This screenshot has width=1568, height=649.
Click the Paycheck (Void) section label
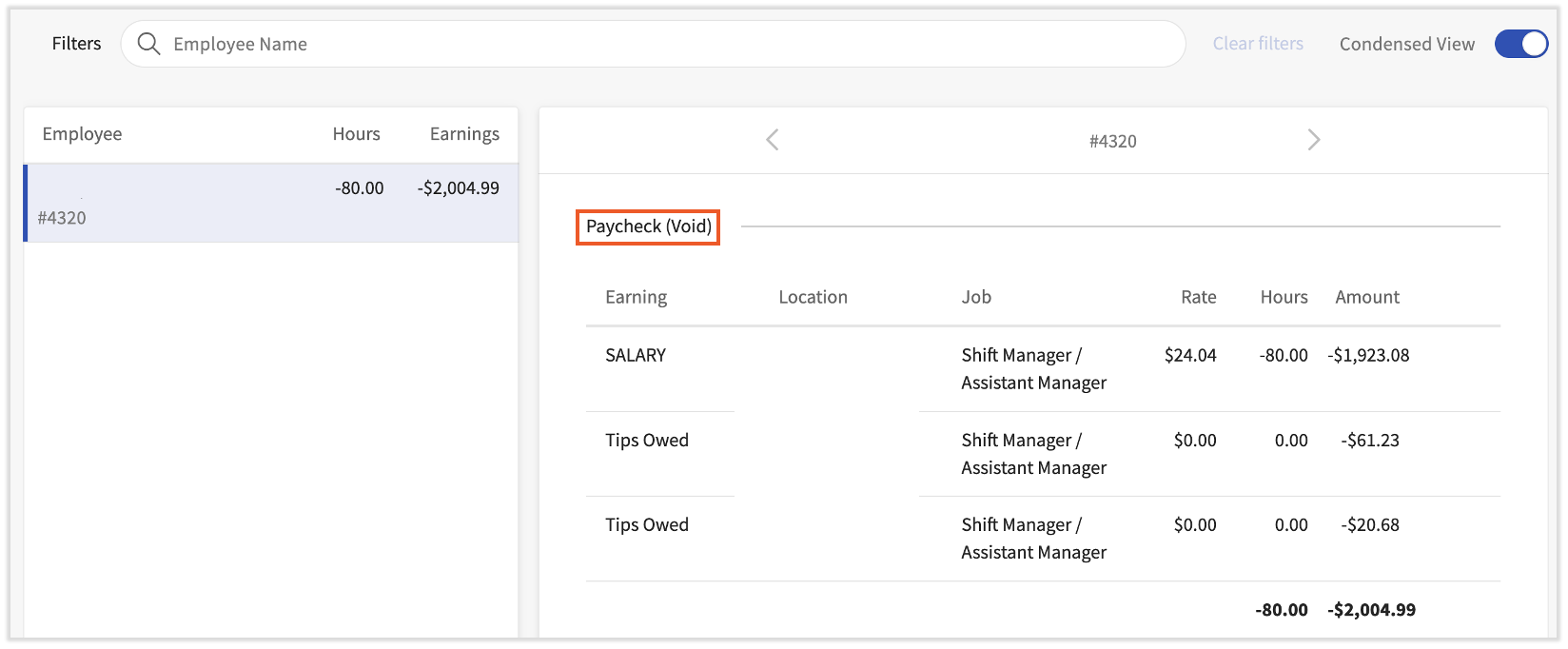[648, 226]
